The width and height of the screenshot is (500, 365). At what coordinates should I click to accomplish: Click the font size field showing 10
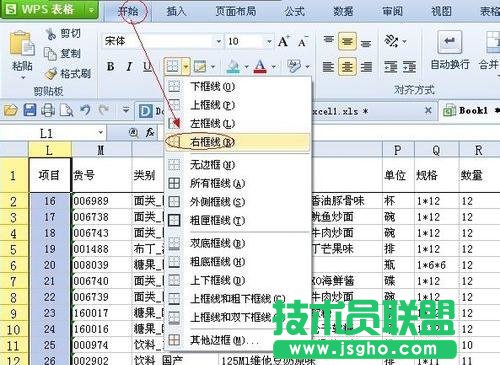245,42
